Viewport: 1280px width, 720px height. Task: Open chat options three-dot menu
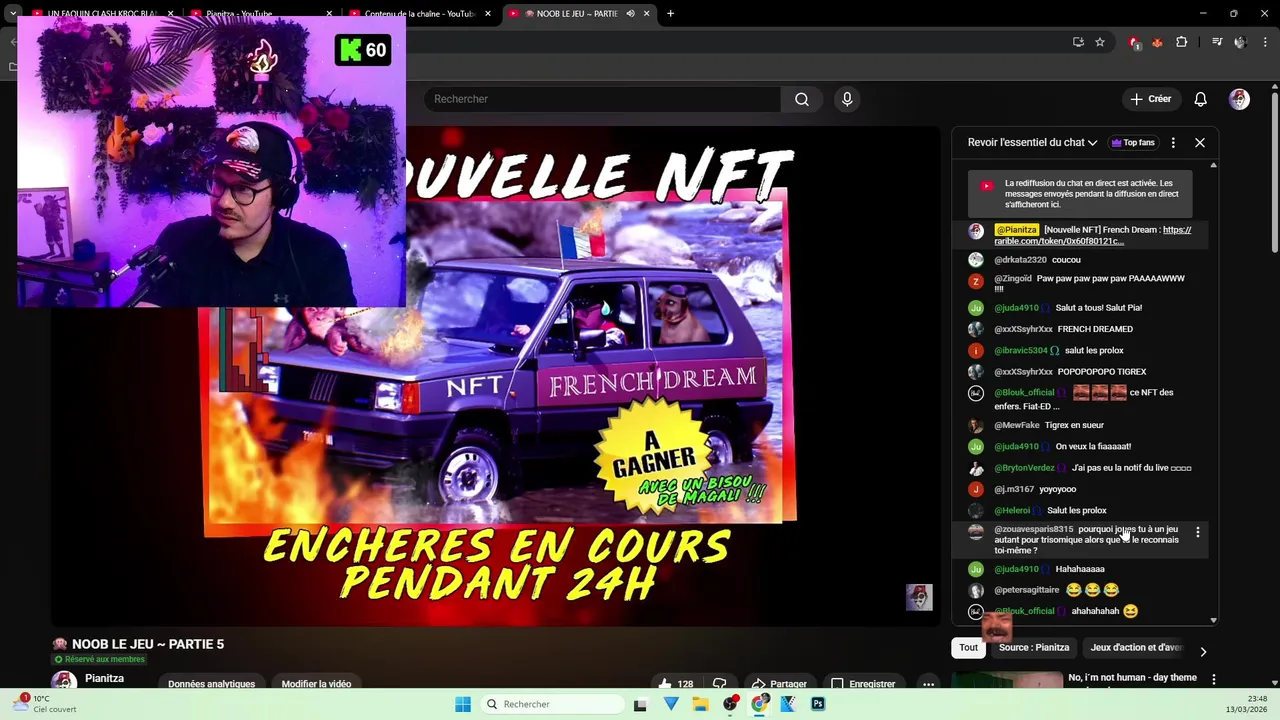click(x=1173, y=143)
